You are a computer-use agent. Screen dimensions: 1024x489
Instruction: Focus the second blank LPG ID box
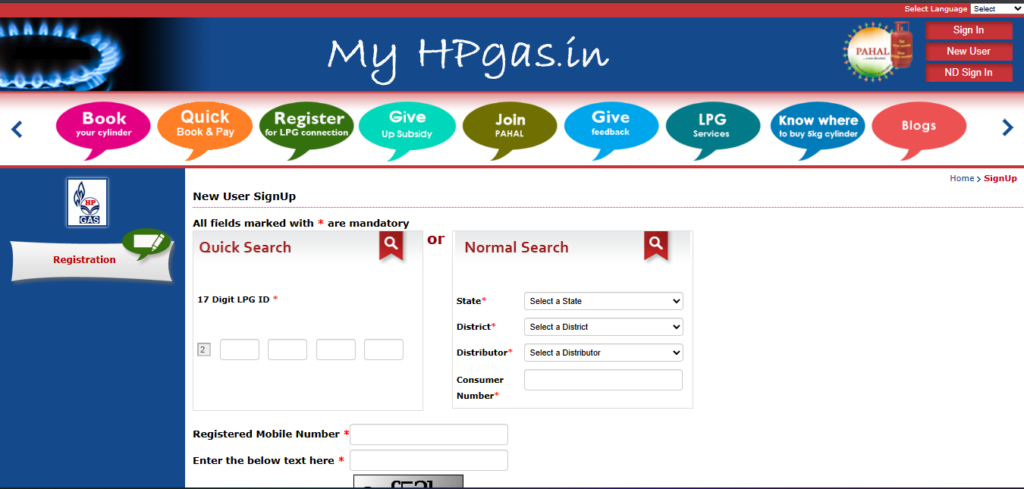(287, 349)
